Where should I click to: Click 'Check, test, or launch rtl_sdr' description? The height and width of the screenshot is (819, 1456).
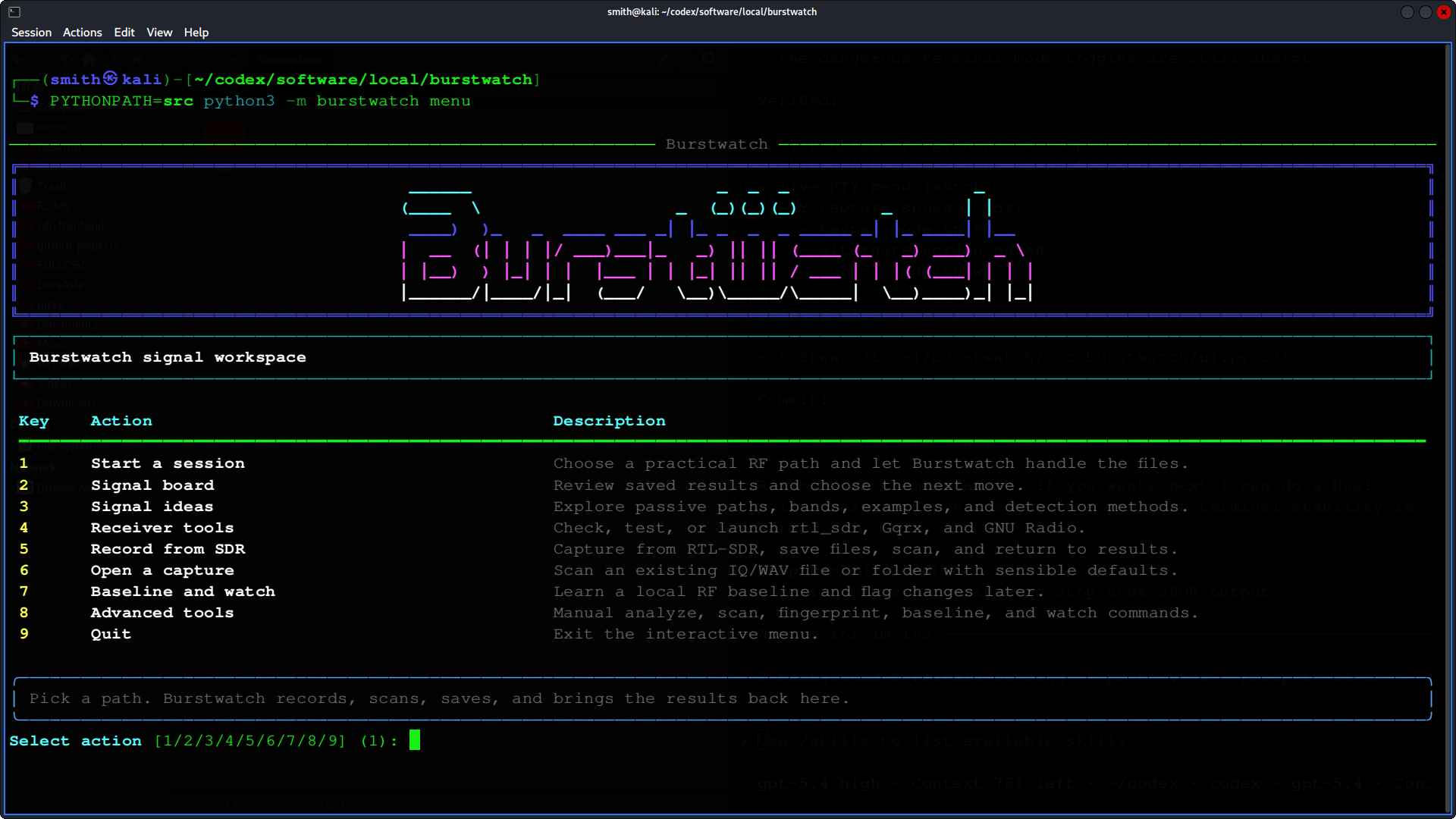pos(818,528)
